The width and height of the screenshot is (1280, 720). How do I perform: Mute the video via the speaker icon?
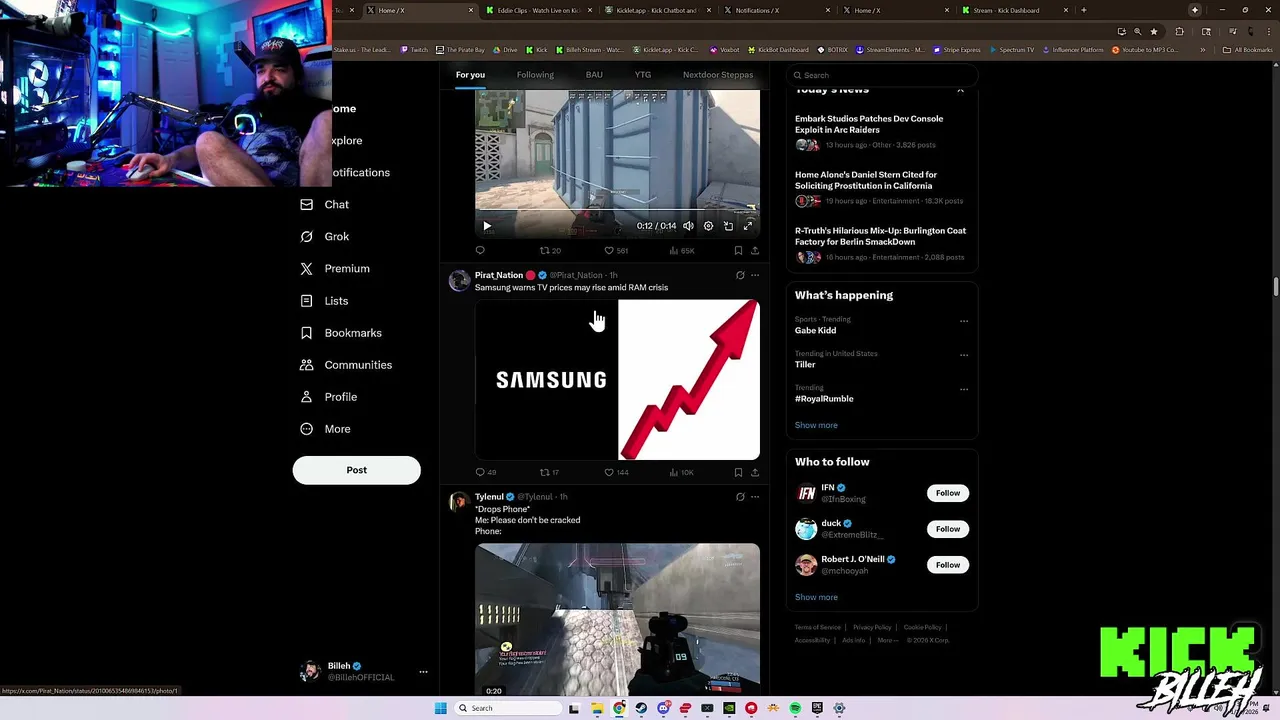688,226
